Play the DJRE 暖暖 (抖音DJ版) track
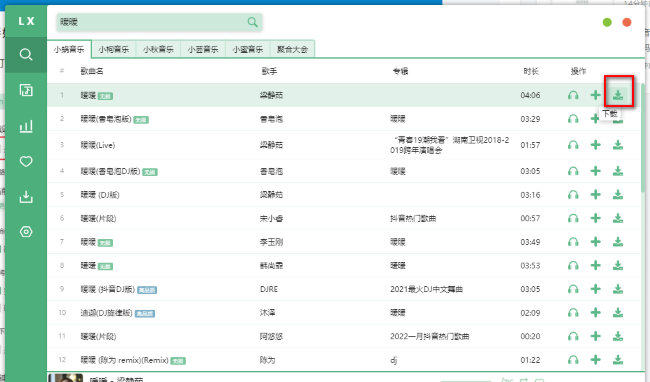Viewport: 650px width, 382px height. click(573, 289)
